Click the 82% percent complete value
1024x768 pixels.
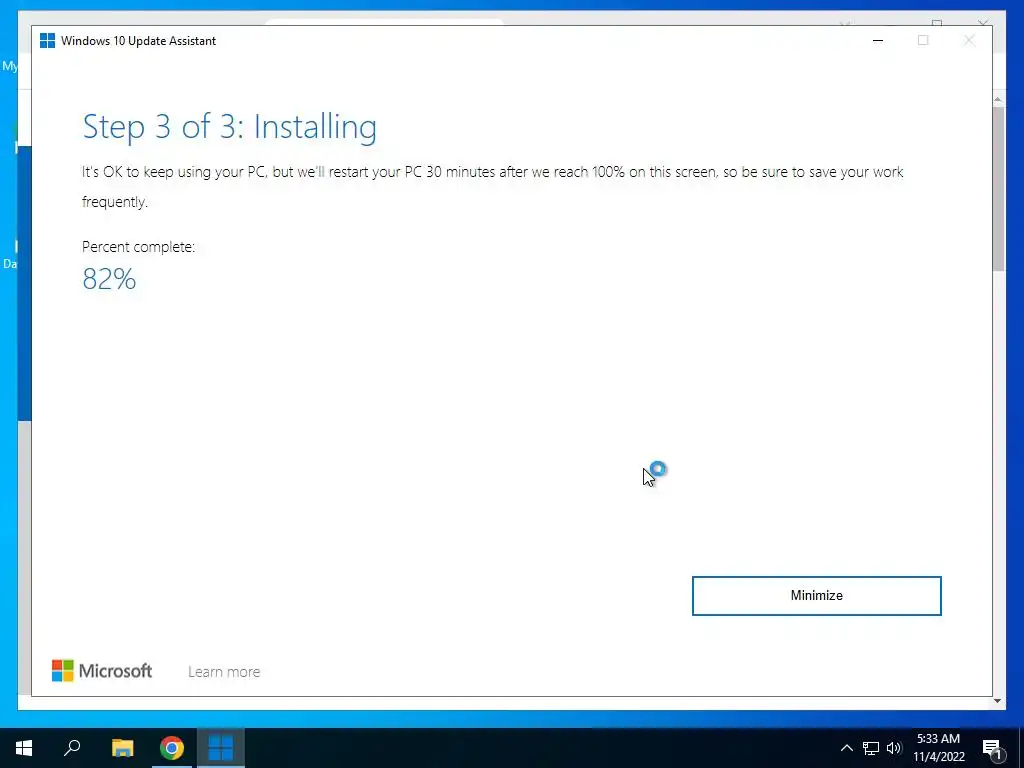(109, 280)
